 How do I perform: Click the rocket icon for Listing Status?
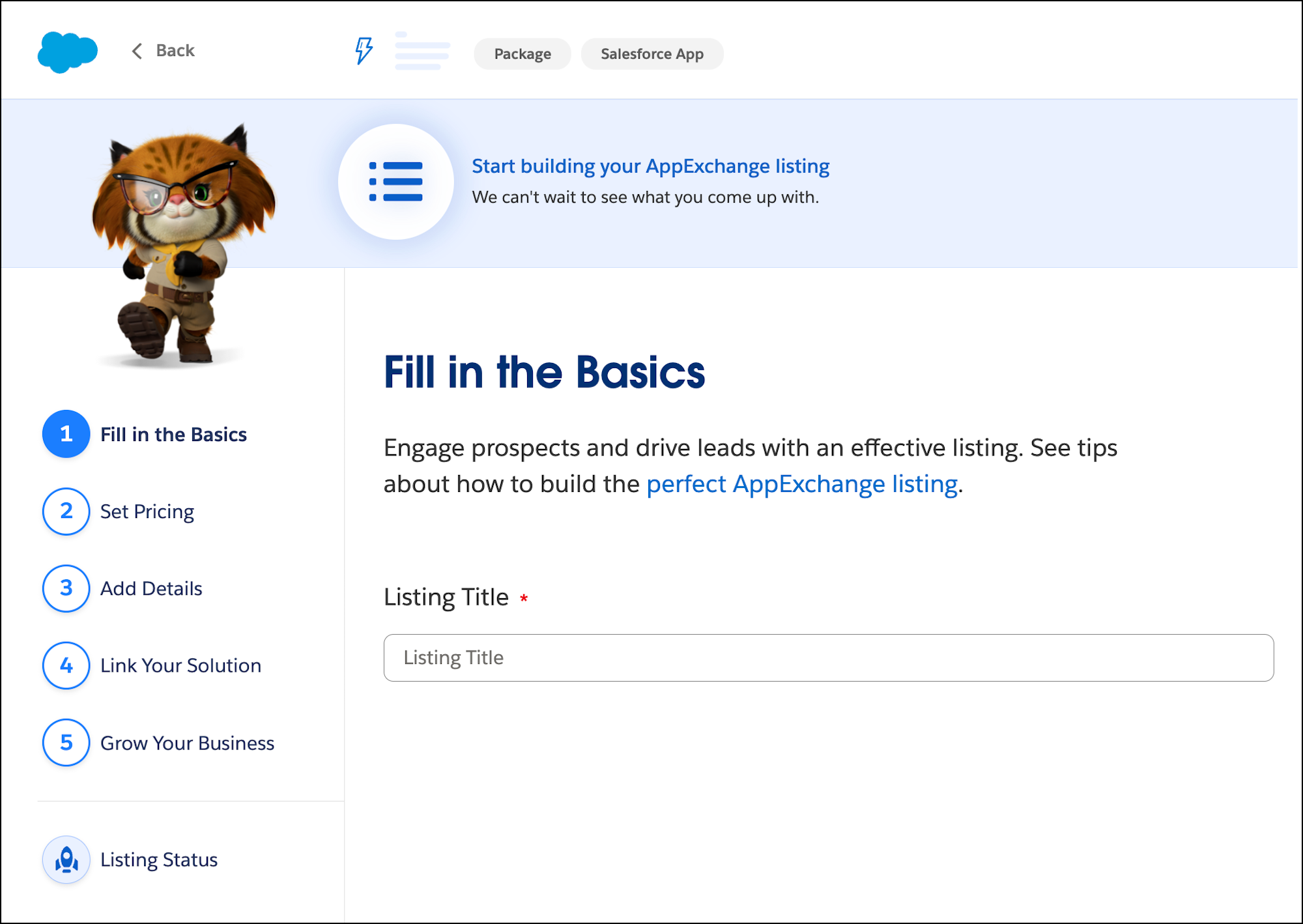point(66,859)
